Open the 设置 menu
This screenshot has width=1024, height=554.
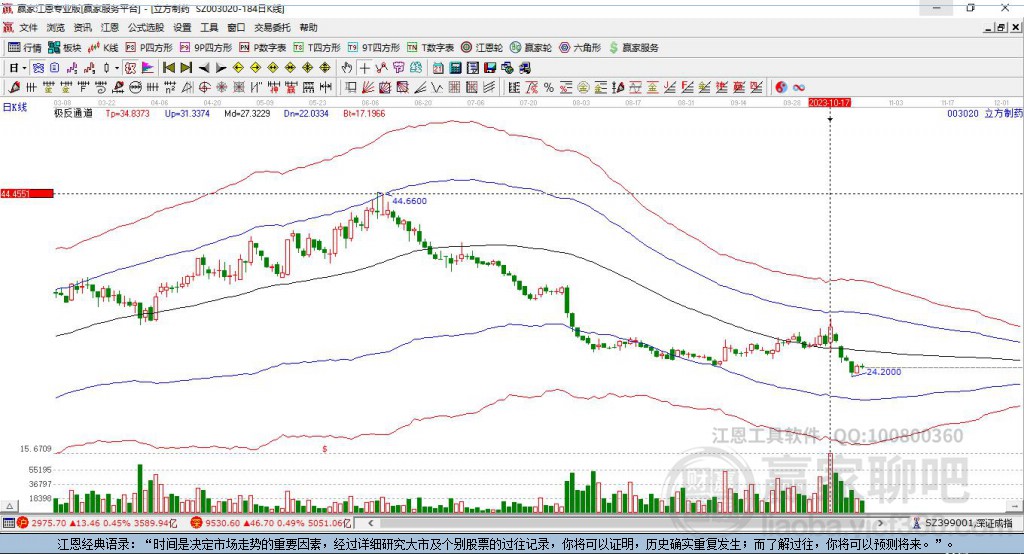182,27
